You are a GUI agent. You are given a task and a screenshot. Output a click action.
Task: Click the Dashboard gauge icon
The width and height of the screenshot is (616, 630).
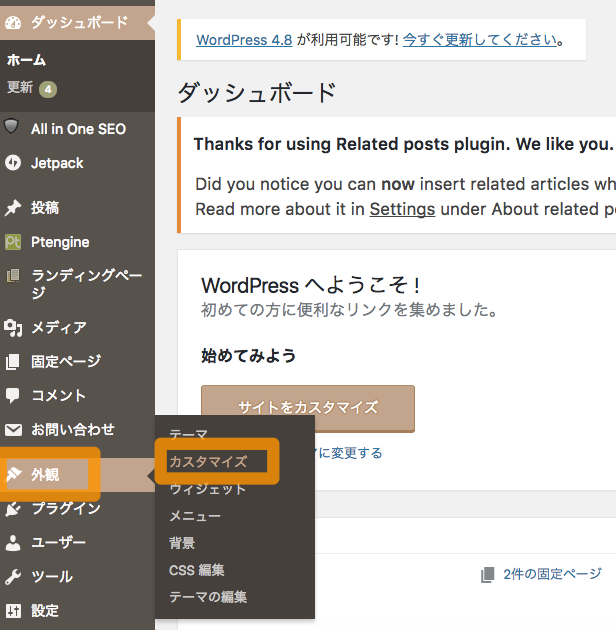pos(13,22)
